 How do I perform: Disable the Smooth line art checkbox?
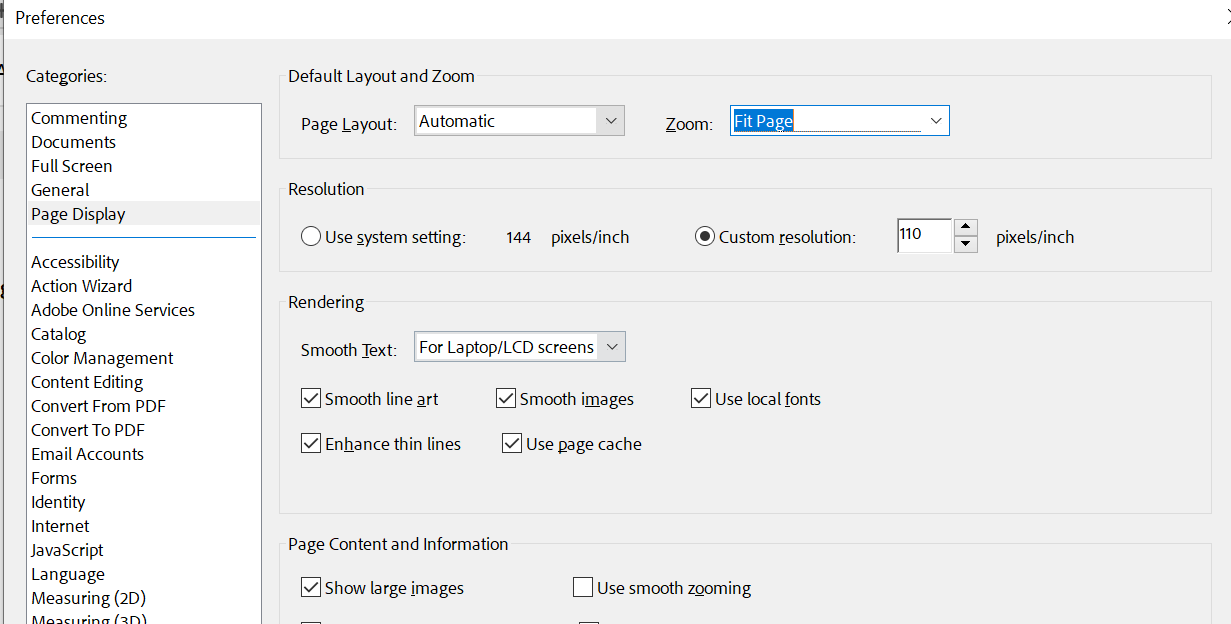[311, 398]
